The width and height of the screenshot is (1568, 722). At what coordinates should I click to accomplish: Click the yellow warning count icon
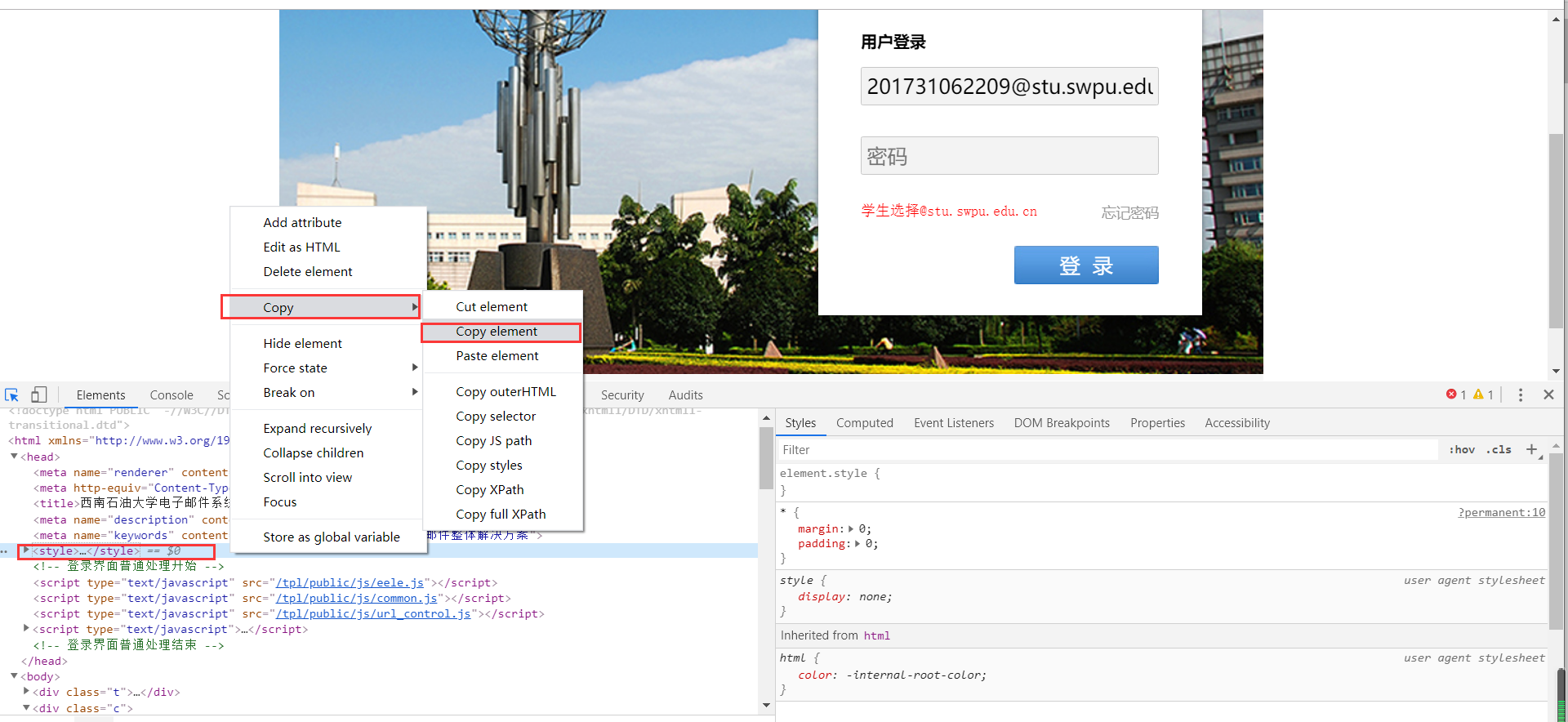pyautogui.click(x=1478, y=394)
